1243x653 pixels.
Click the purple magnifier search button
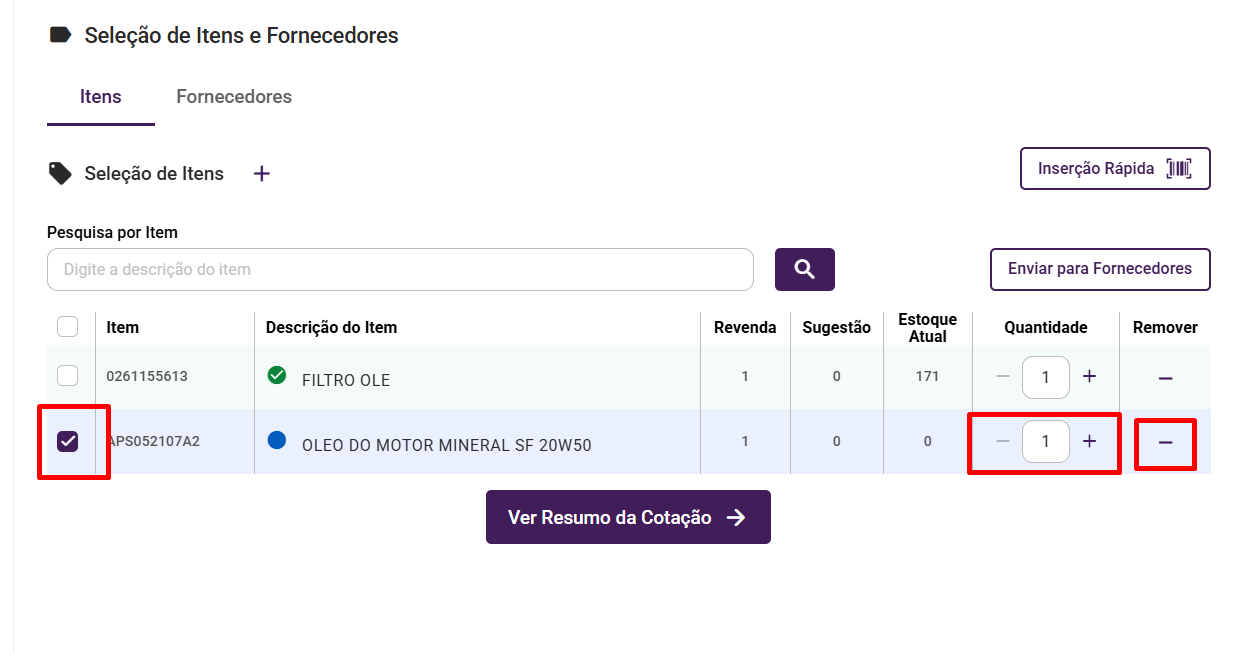[804, 269]
